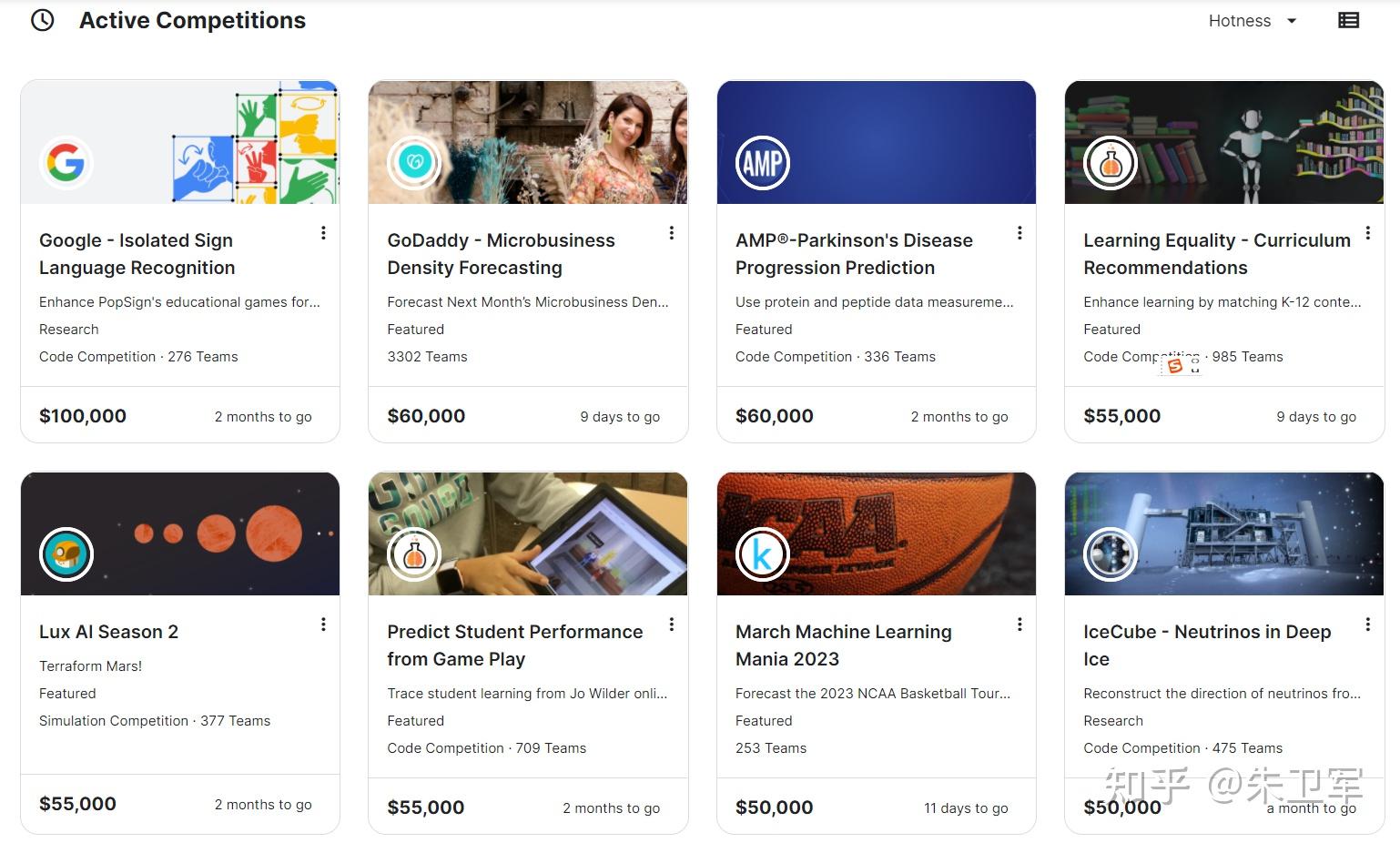Open three-dot menu for March Machine Learning Mania
This screenshot has height=843, width=1400.
coord(1020,625)
